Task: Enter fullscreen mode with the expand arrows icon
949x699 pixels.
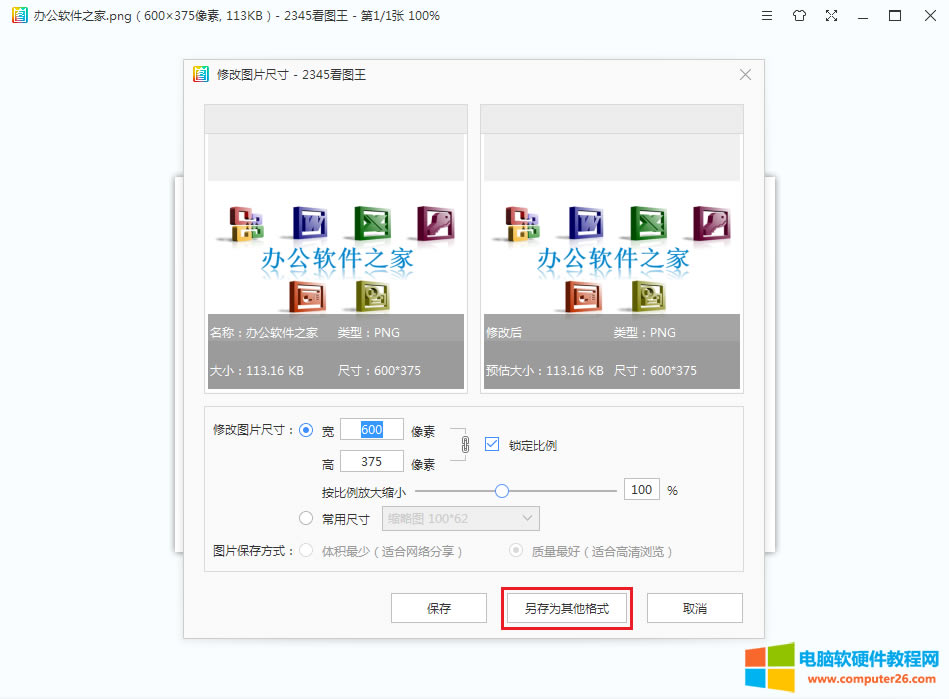Action: pos(831,15)
